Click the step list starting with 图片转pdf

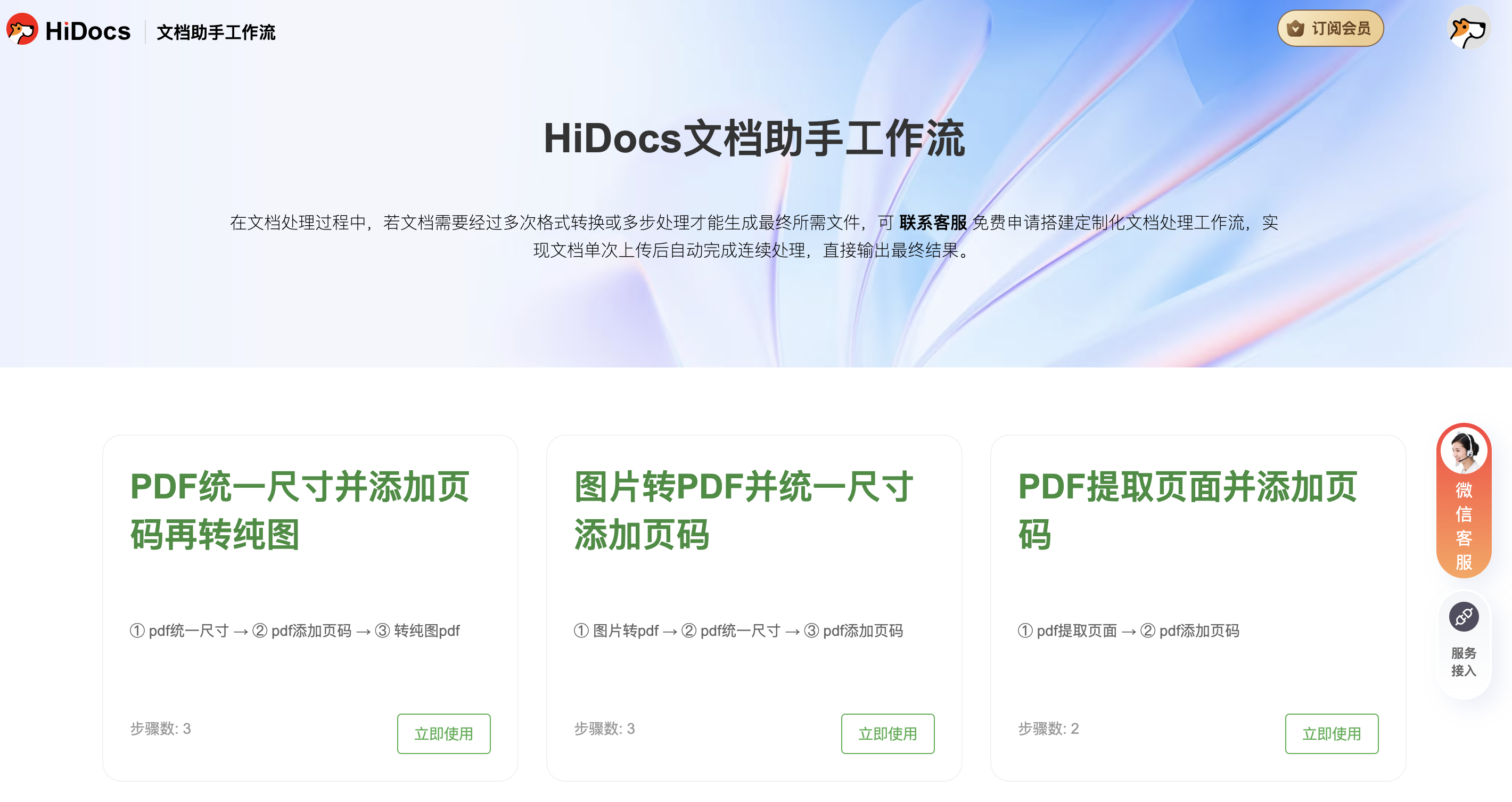(738, 631)
